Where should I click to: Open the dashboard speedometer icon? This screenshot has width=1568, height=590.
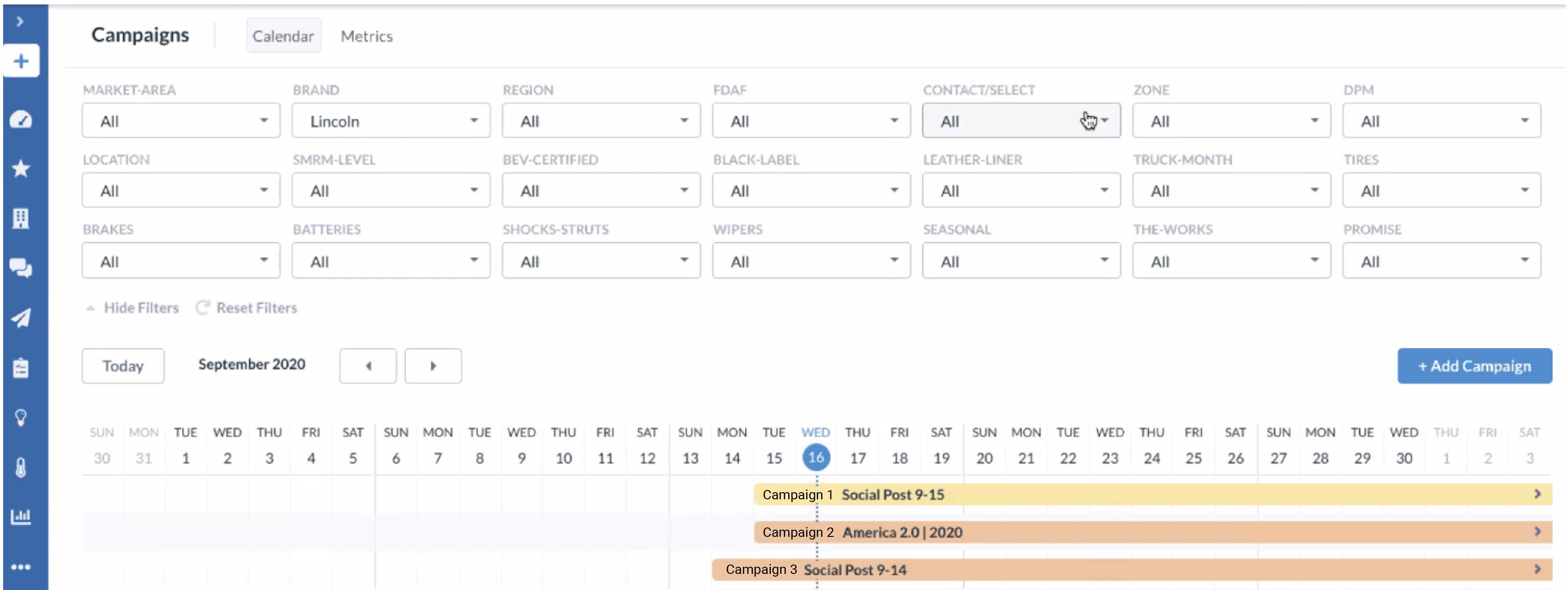tap(21, 119)
